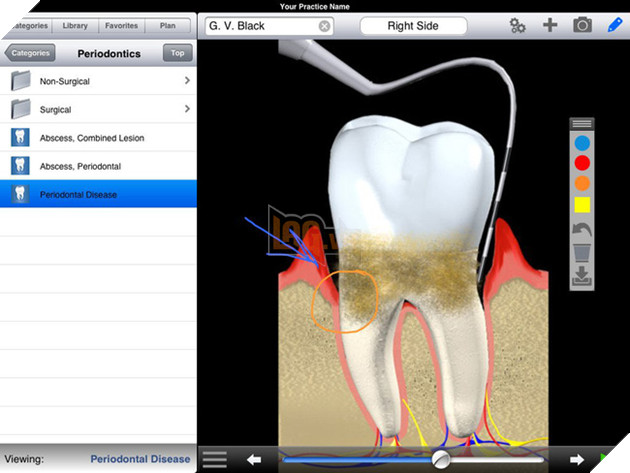This screenshot has width=630, height=473.
Task: Collapse the drawing palette handle
Action: click(x=582, y=123)
